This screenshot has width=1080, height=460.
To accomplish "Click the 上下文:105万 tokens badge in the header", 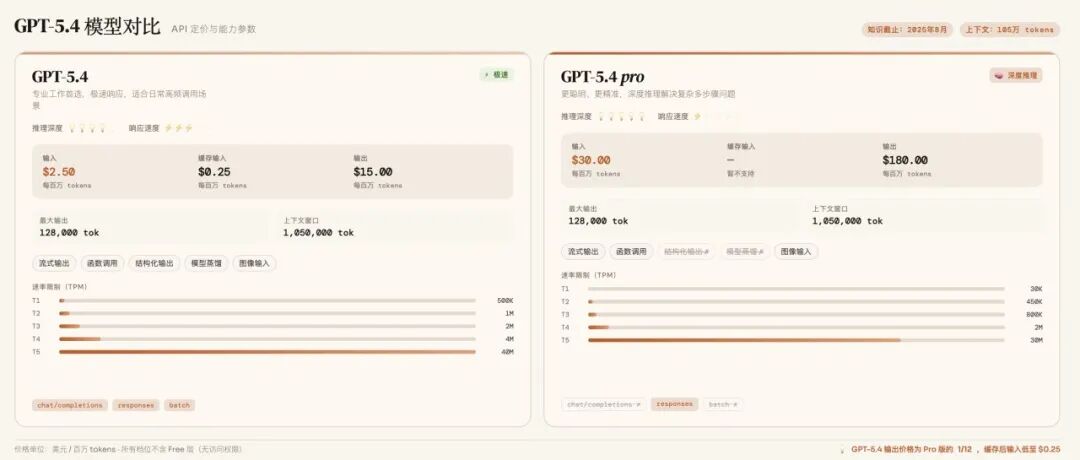I will 1010,30.
